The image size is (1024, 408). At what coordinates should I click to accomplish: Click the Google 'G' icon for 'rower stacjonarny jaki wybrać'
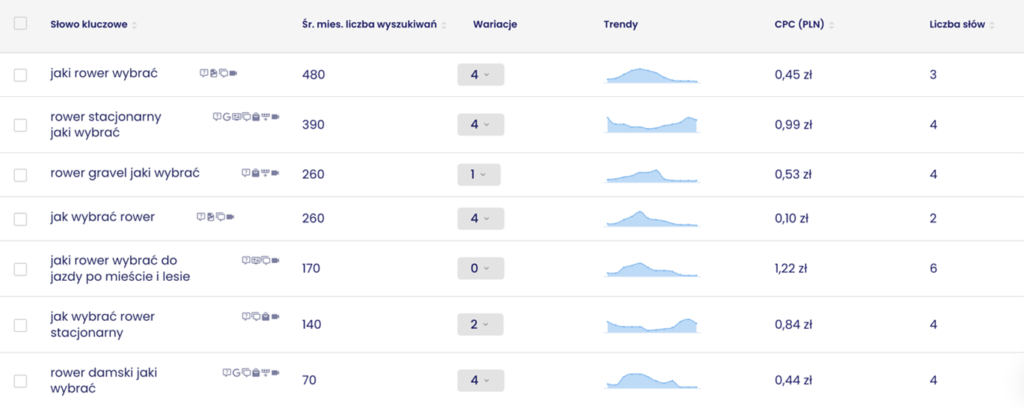point(225,117)
